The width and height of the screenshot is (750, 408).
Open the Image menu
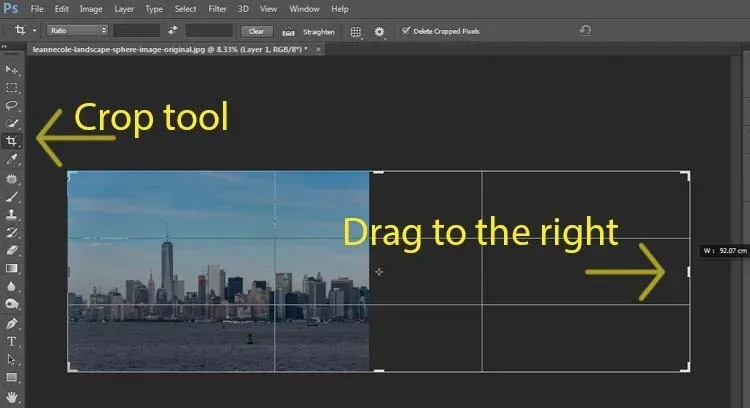pyautogui.click(x=90, y=9)
